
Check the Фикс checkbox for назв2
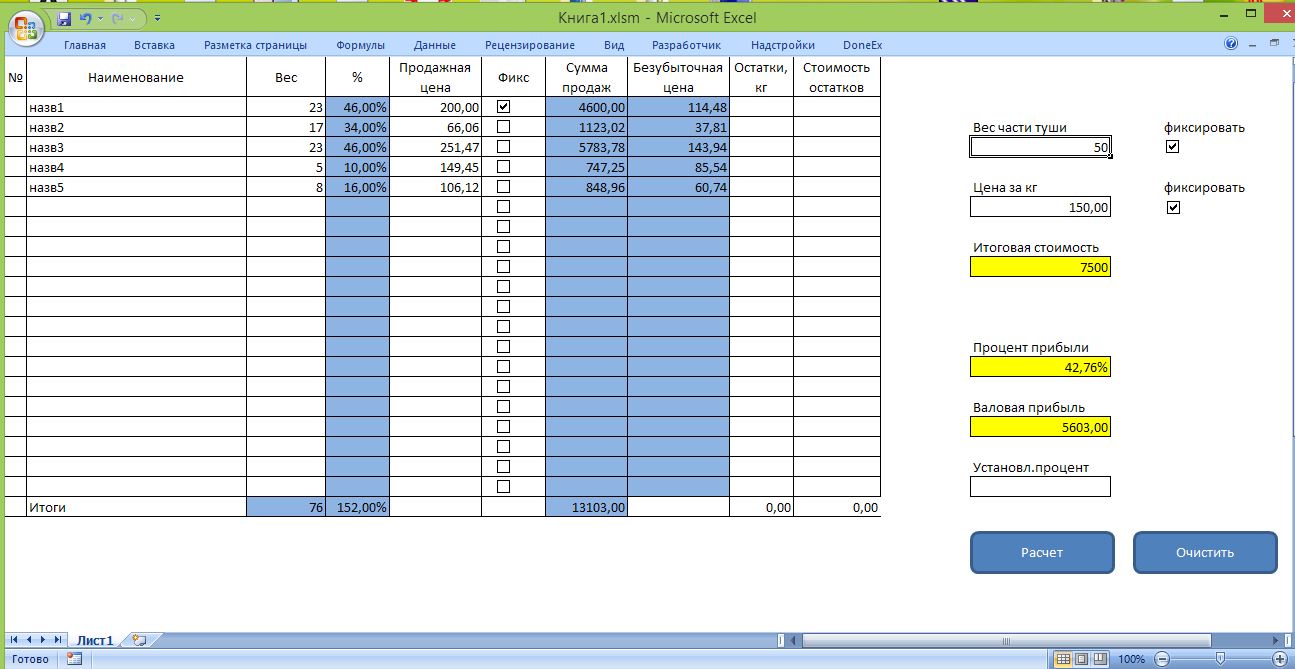click(503, 126)
